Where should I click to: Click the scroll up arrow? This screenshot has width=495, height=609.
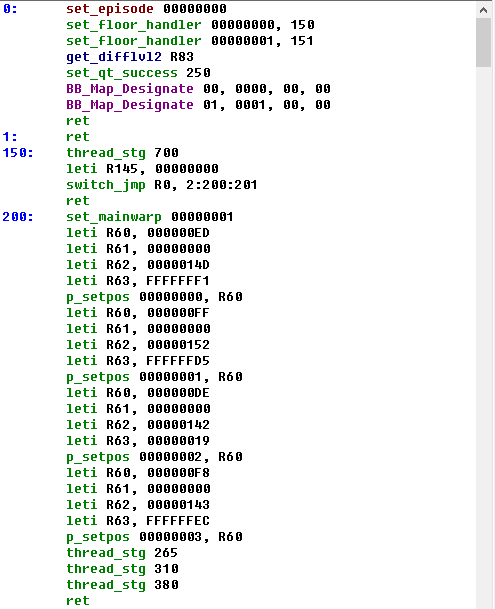pos(483,10)
